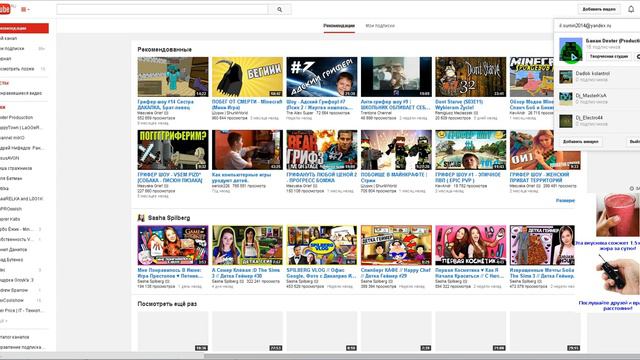Screen dimensions: 640x360
Task: Open the notifications bell
Action: (631, 9)
